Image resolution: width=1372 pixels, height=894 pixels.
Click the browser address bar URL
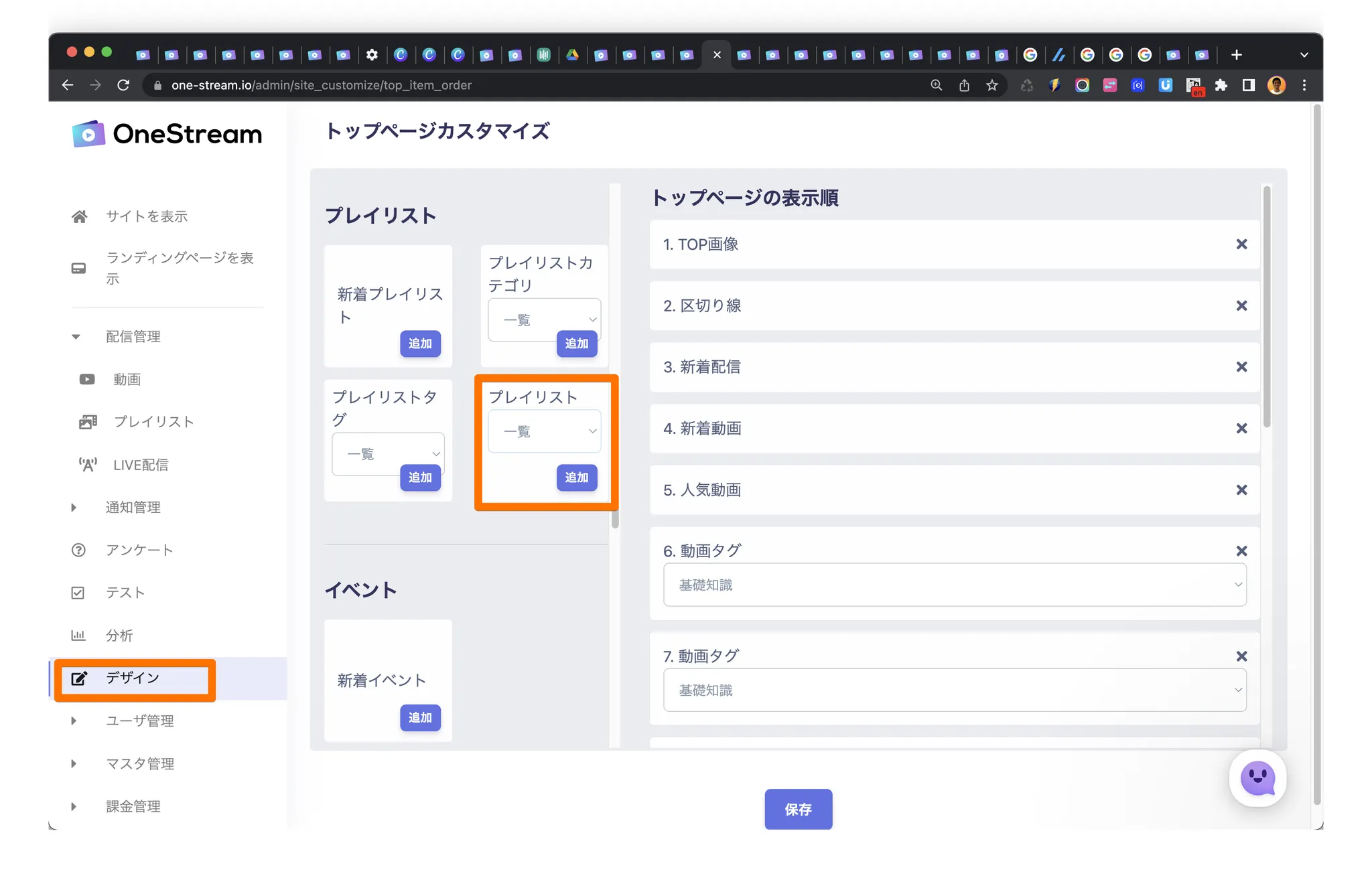pyautogui.click(x=322, y=85)
